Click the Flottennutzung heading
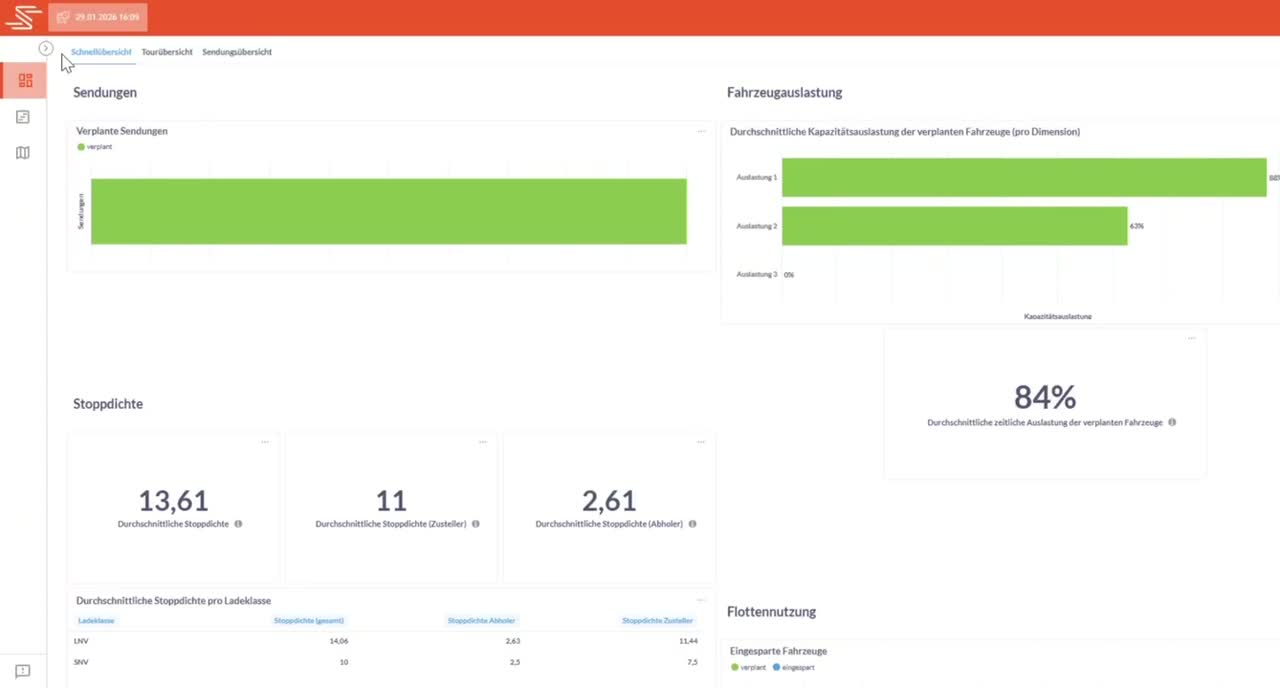This screenshot has width=1280, height=688. [x=772, y=611]
